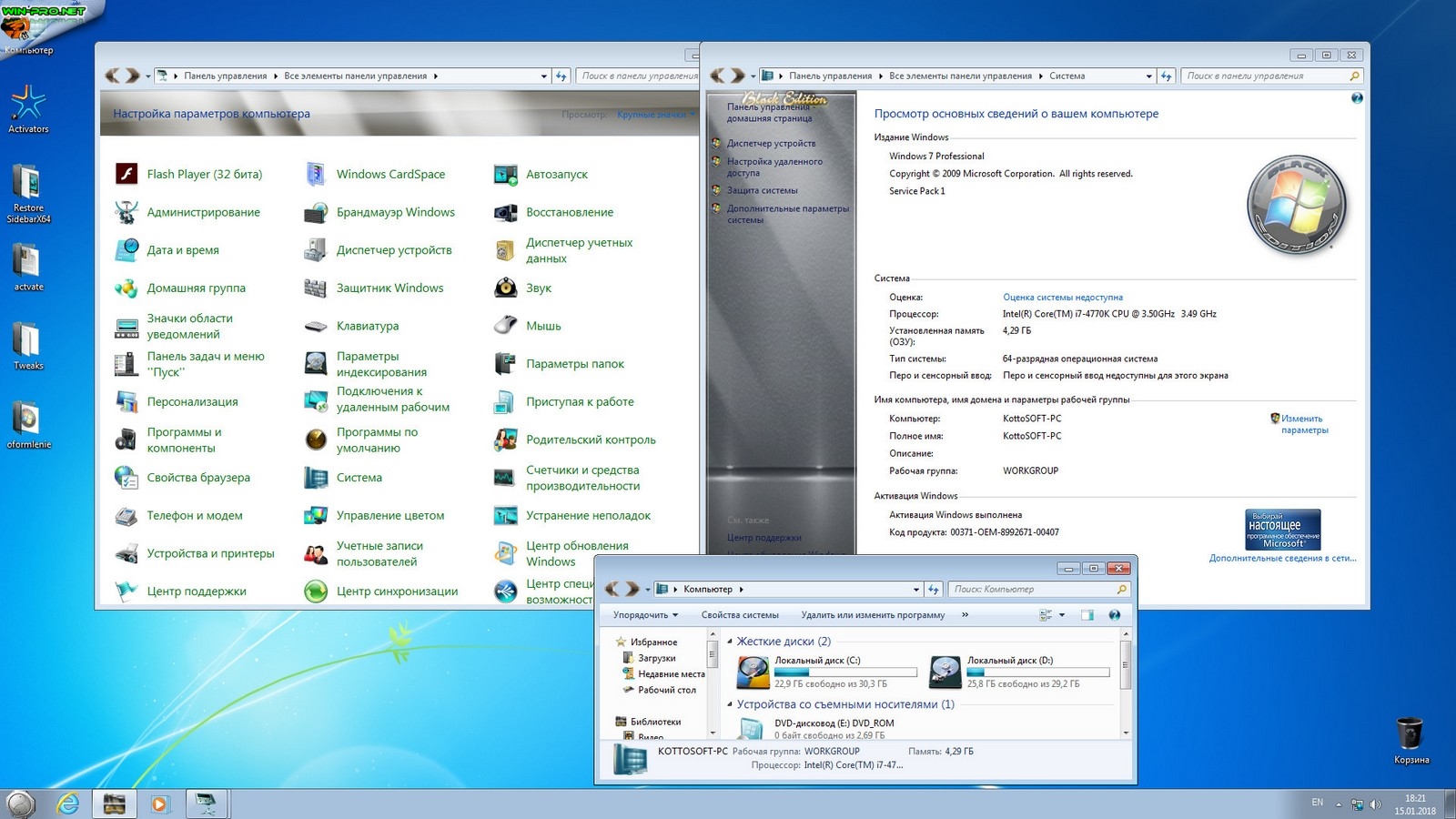Click the Звук speaker icon

click(505, 288)
